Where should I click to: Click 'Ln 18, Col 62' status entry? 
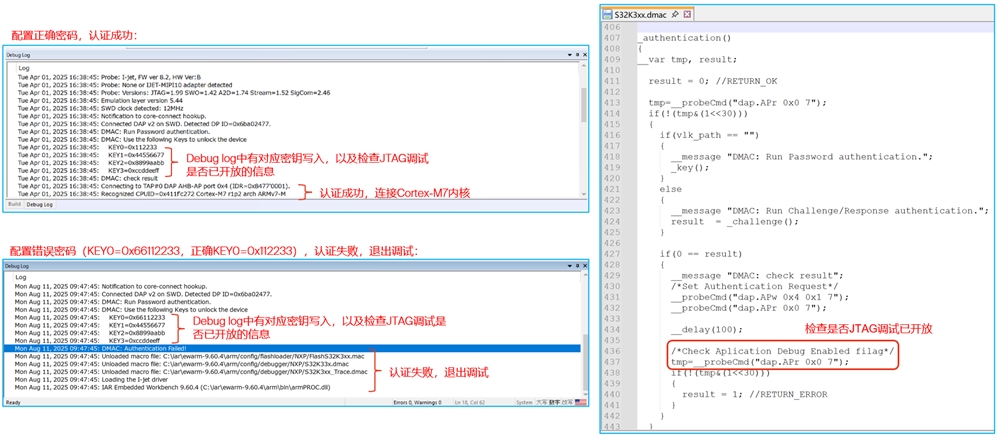[470, 402]
